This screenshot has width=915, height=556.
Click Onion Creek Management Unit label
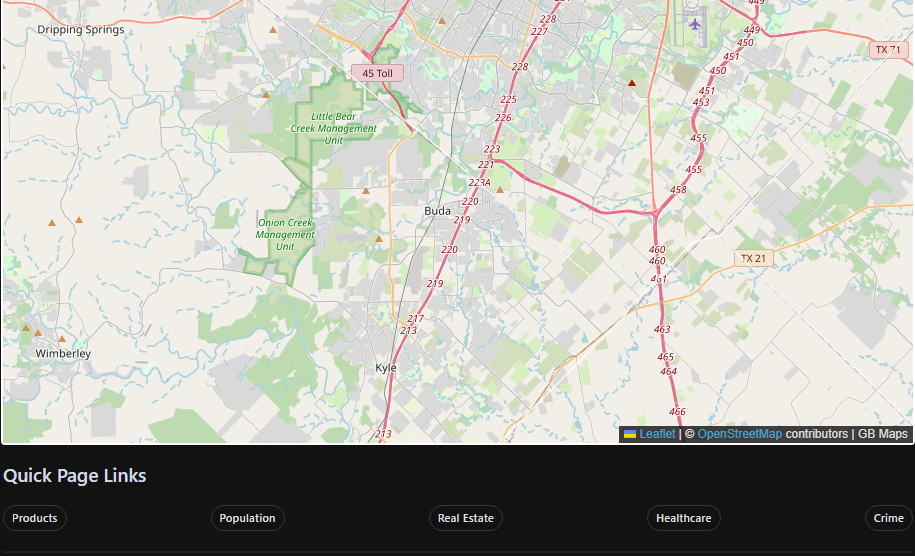[285, 235]
